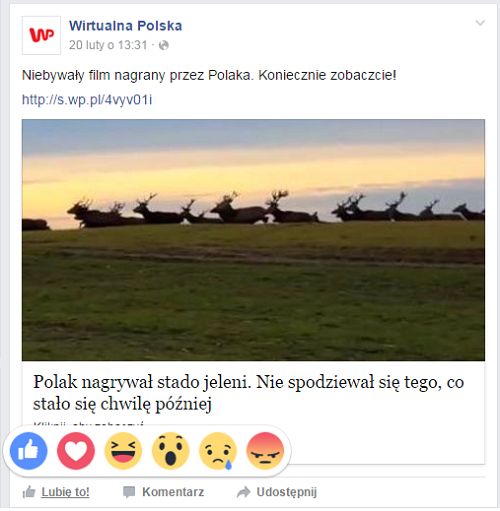500x511 pixels.
Task: Click the thumbs-up icon beside "Lubię to!"
Action: pos(29,492)
